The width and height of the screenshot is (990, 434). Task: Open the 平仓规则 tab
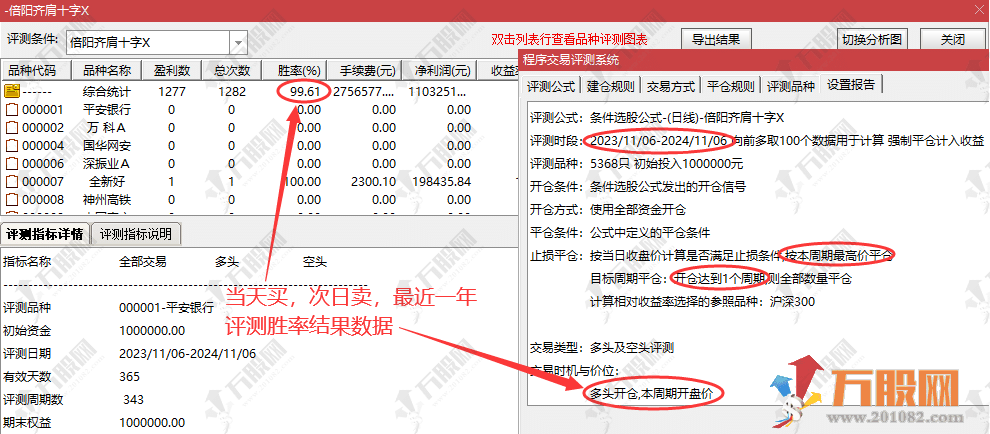tap(731, 86)
